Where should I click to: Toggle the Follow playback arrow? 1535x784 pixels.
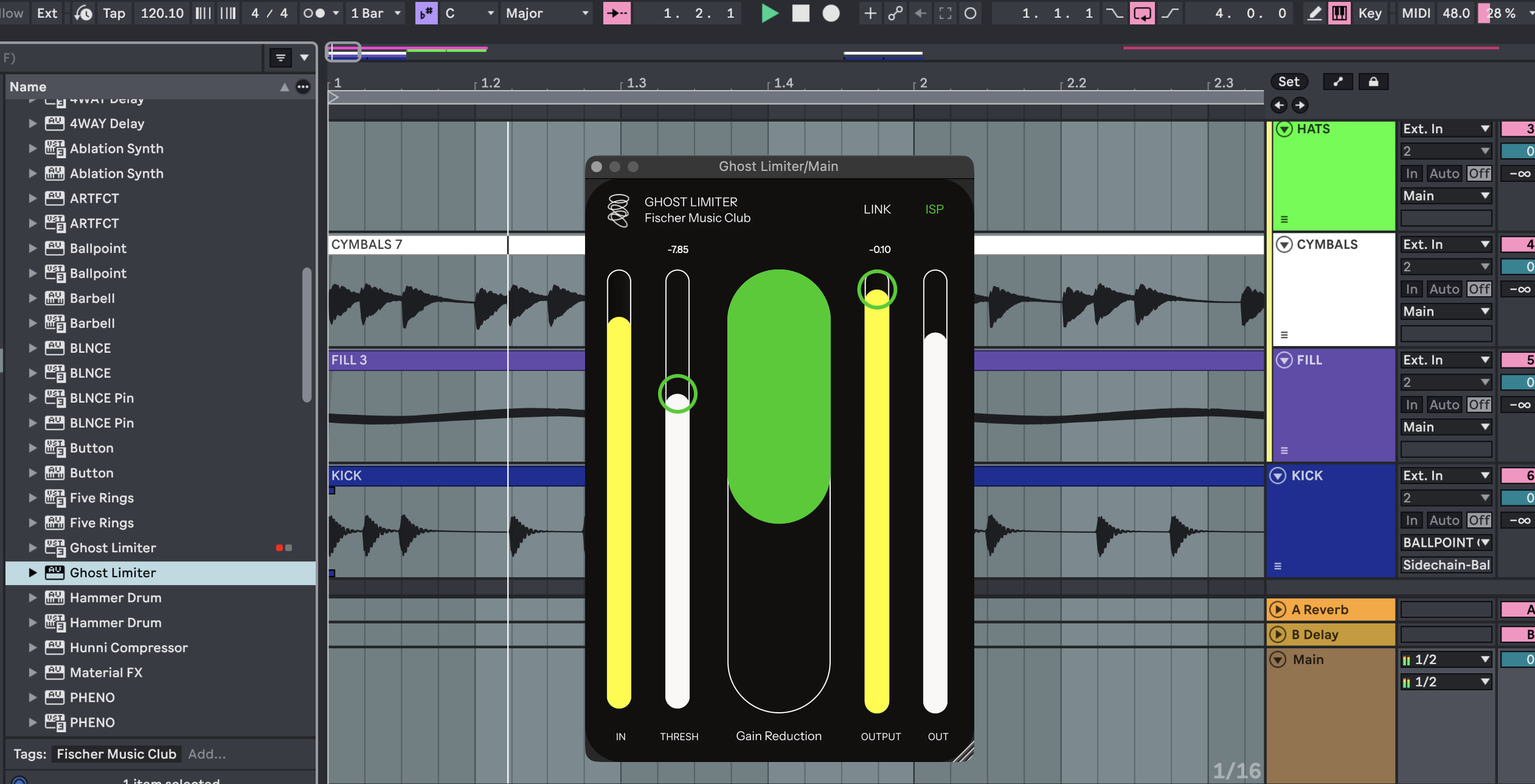616,13
